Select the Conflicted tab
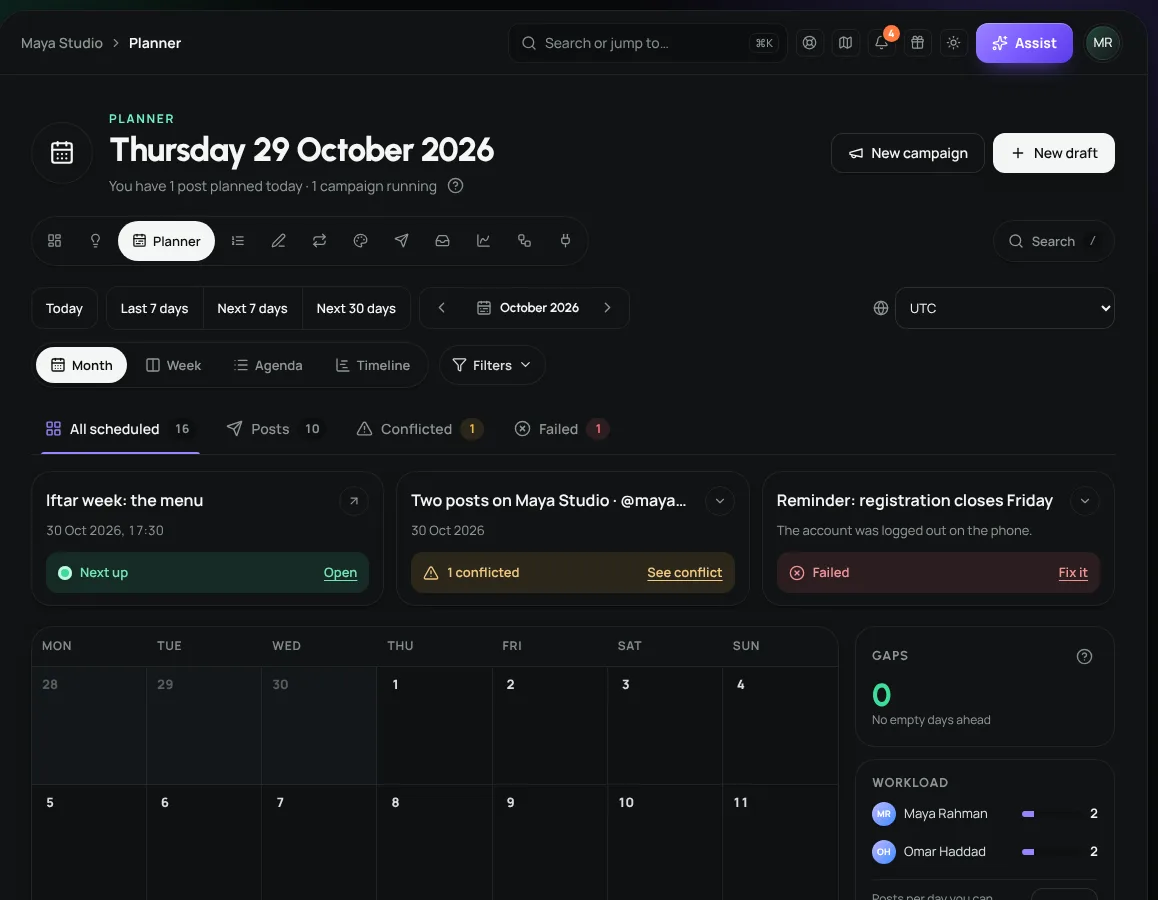This screenshot has width=1158, height=900. [419, 429]
